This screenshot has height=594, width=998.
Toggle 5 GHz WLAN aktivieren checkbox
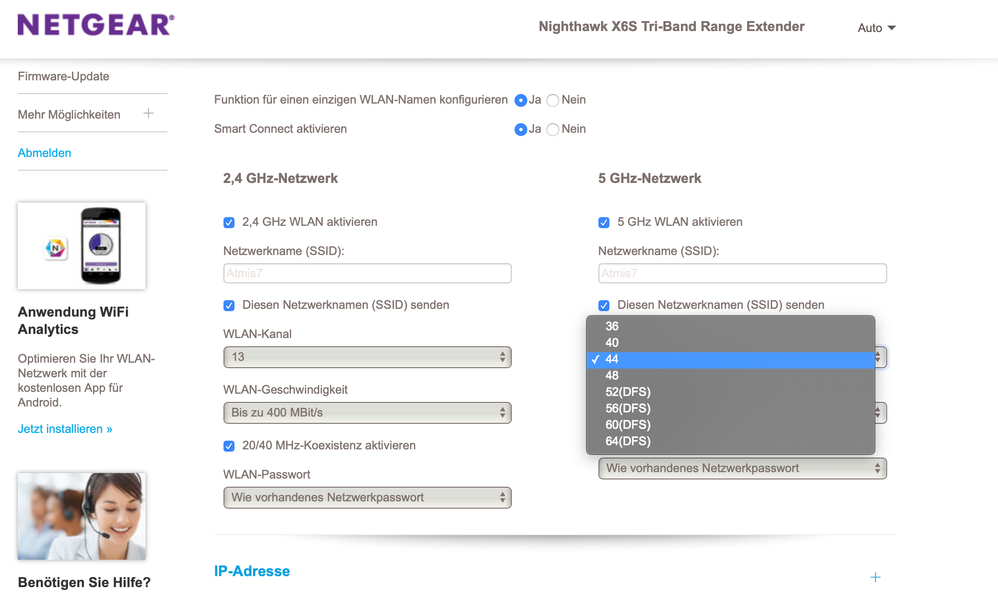[x=604, y=222]
